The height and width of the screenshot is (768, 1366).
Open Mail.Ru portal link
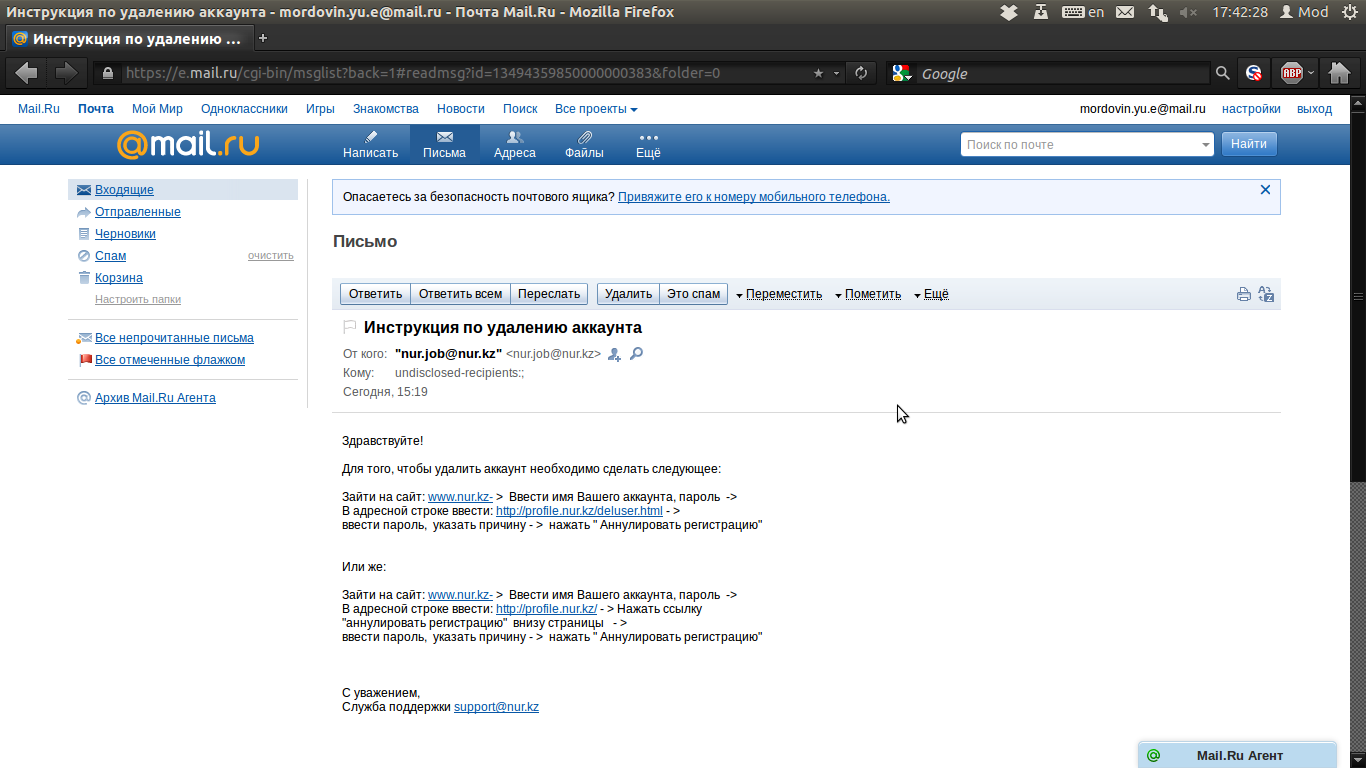click(x=39, y=109)
